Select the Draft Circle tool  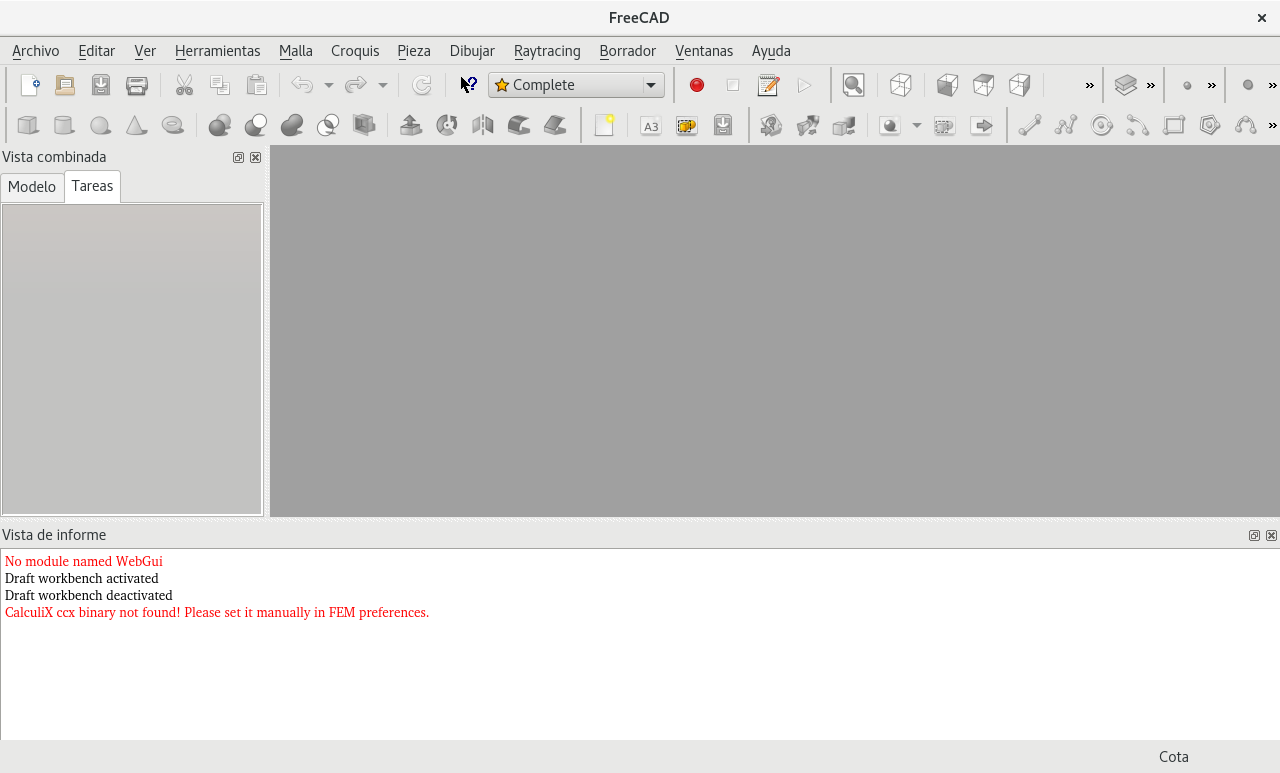(1102, 125)
